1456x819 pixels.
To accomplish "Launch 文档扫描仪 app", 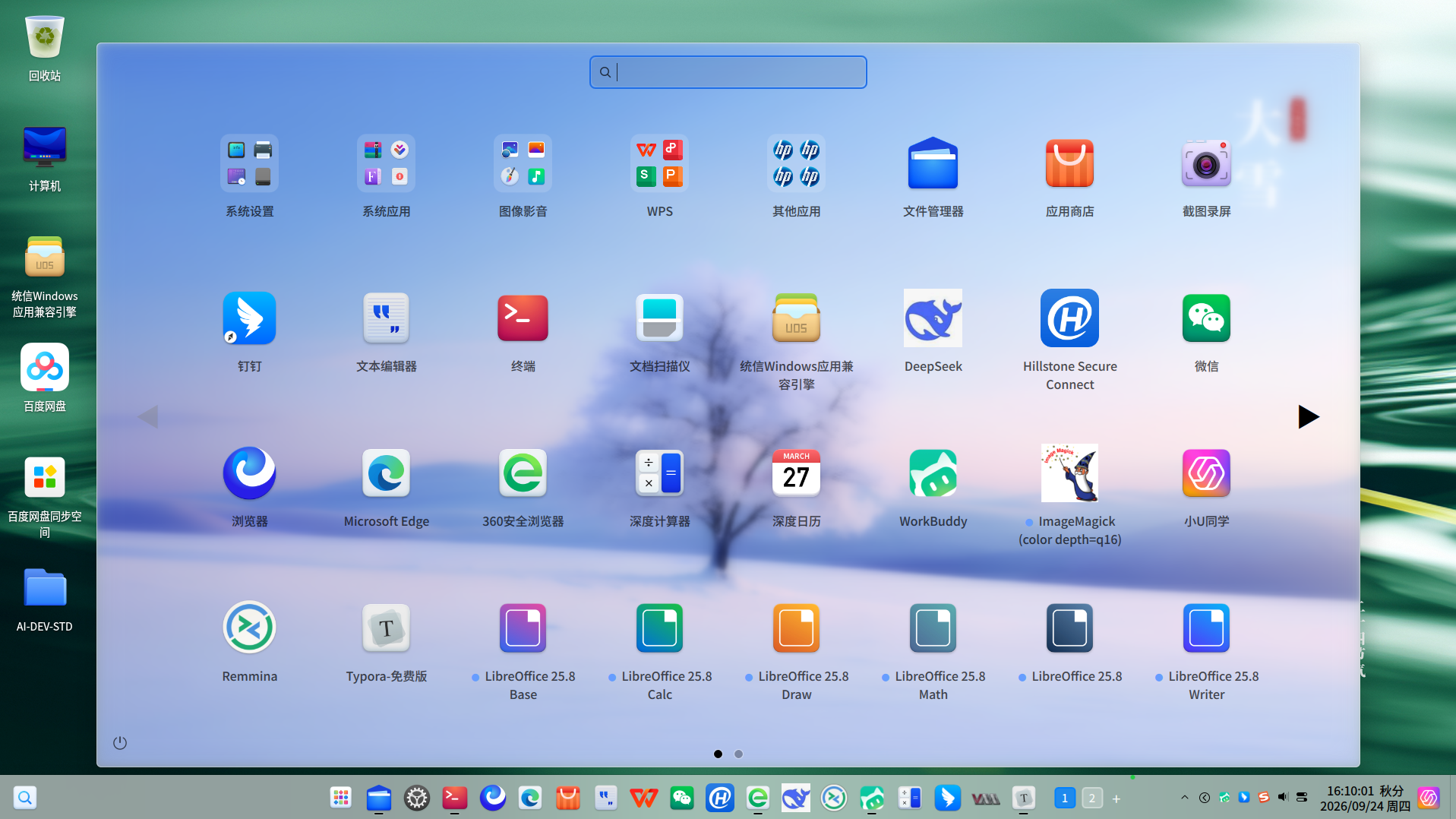I will (659, 318).
